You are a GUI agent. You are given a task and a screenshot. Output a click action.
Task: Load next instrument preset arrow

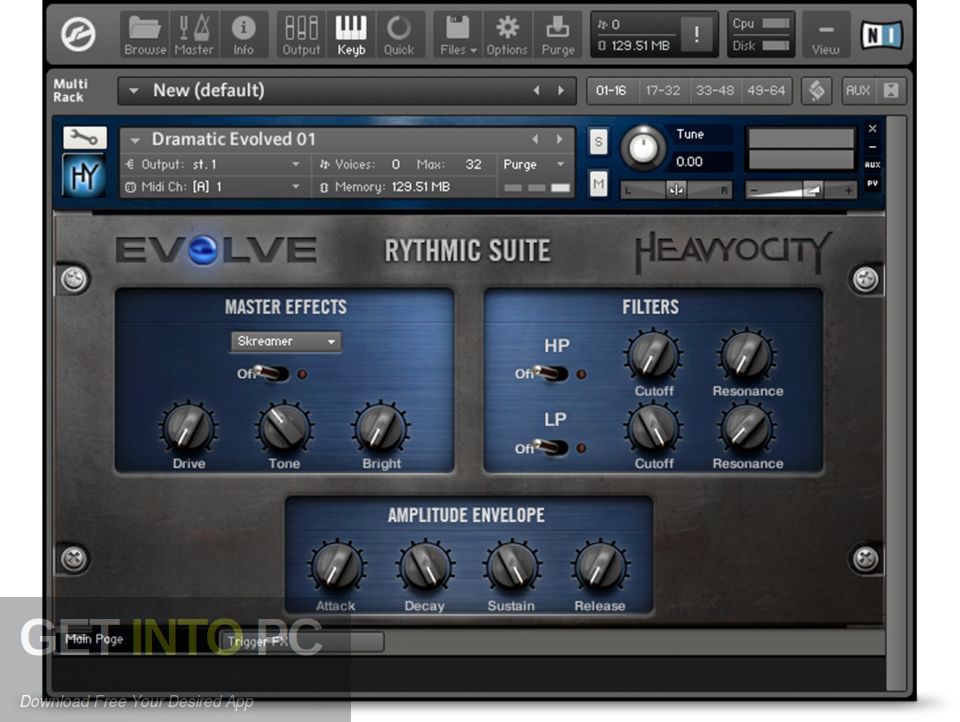[560, 140]
